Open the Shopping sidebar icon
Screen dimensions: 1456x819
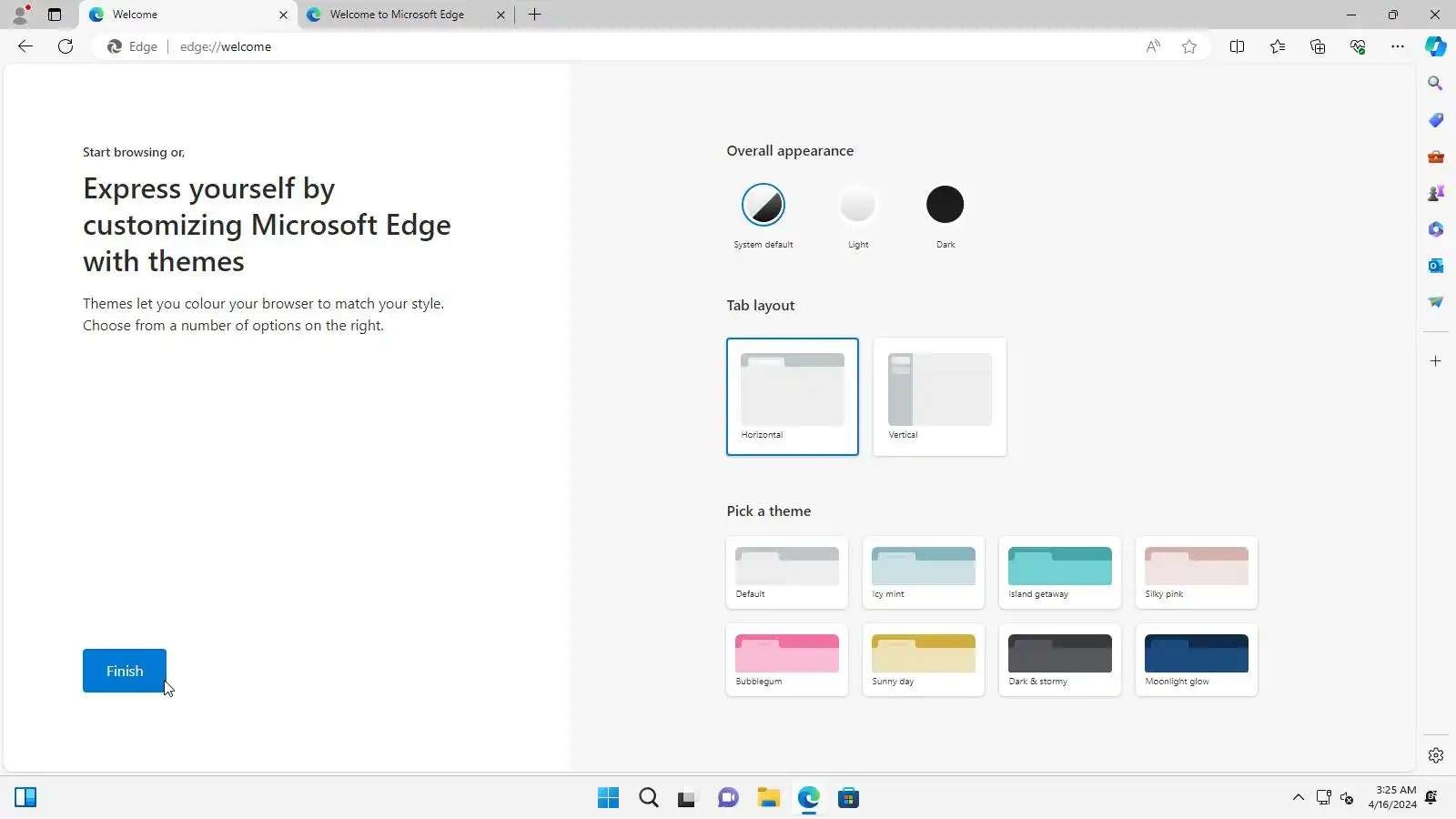1436,120
